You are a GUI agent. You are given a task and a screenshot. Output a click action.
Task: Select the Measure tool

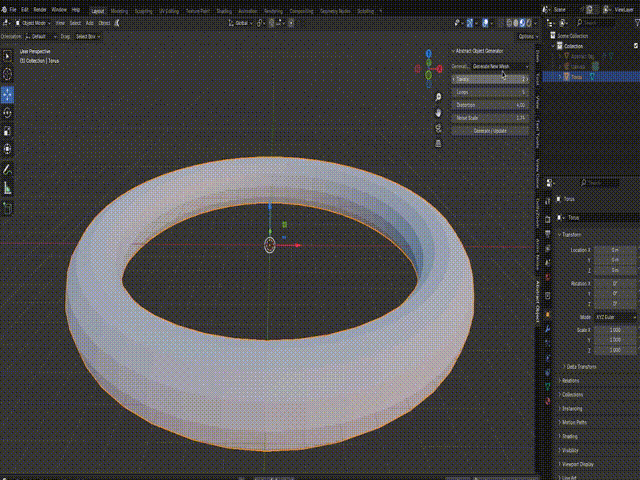click(7, 188)
